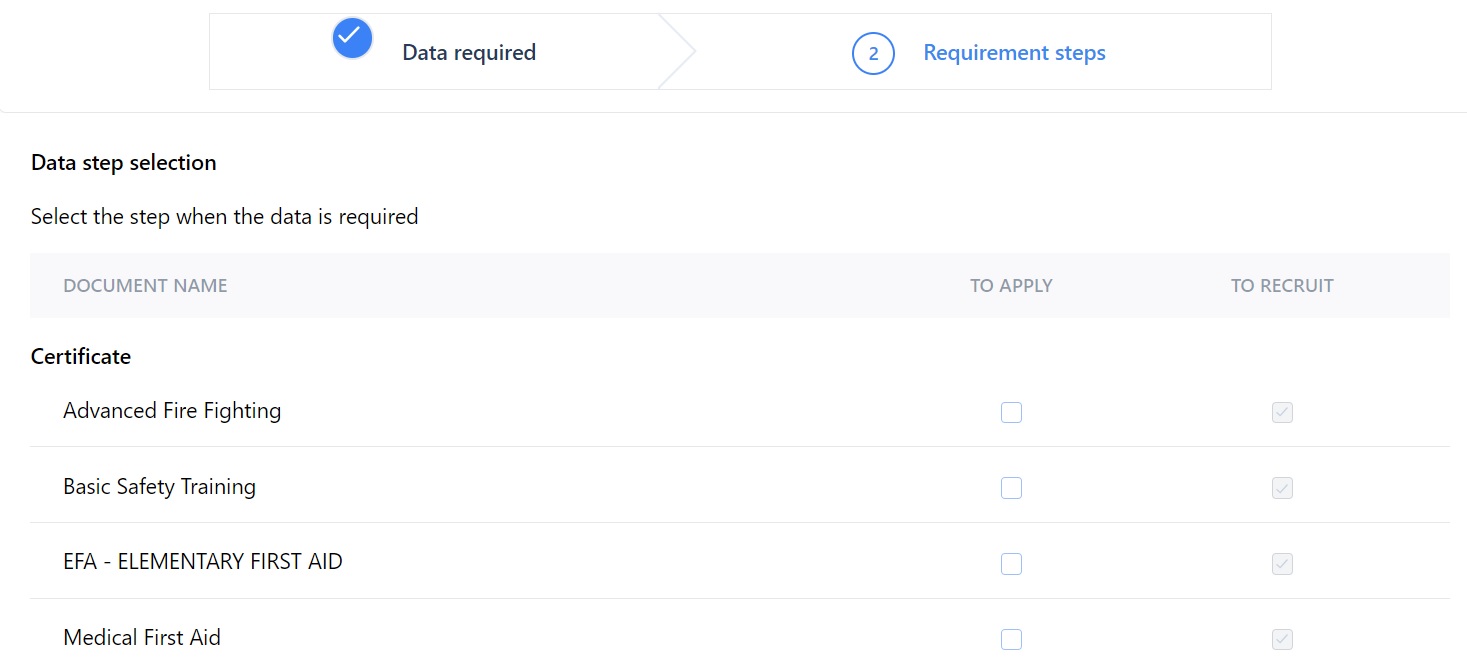Select the Basic Safety Training row label
The image size is (1467, 672).
(159, 487)
